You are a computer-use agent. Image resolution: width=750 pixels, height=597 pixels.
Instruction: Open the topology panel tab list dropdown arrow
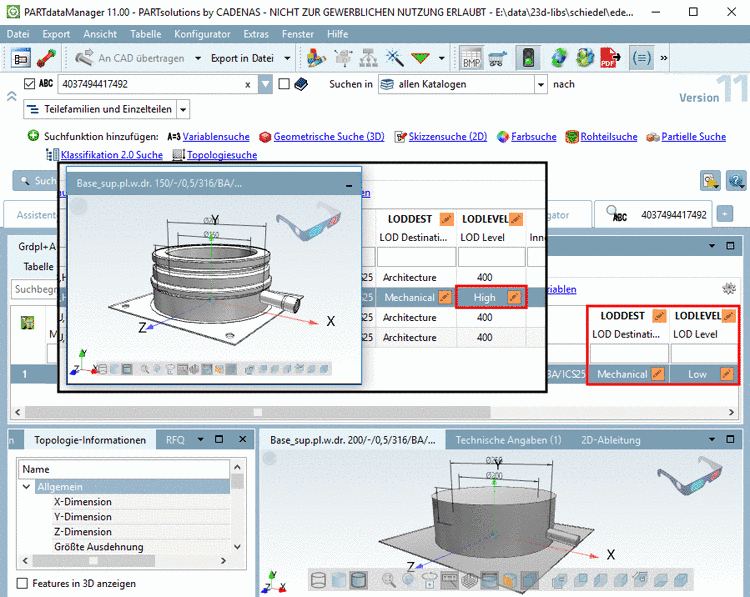coord(200,439)
